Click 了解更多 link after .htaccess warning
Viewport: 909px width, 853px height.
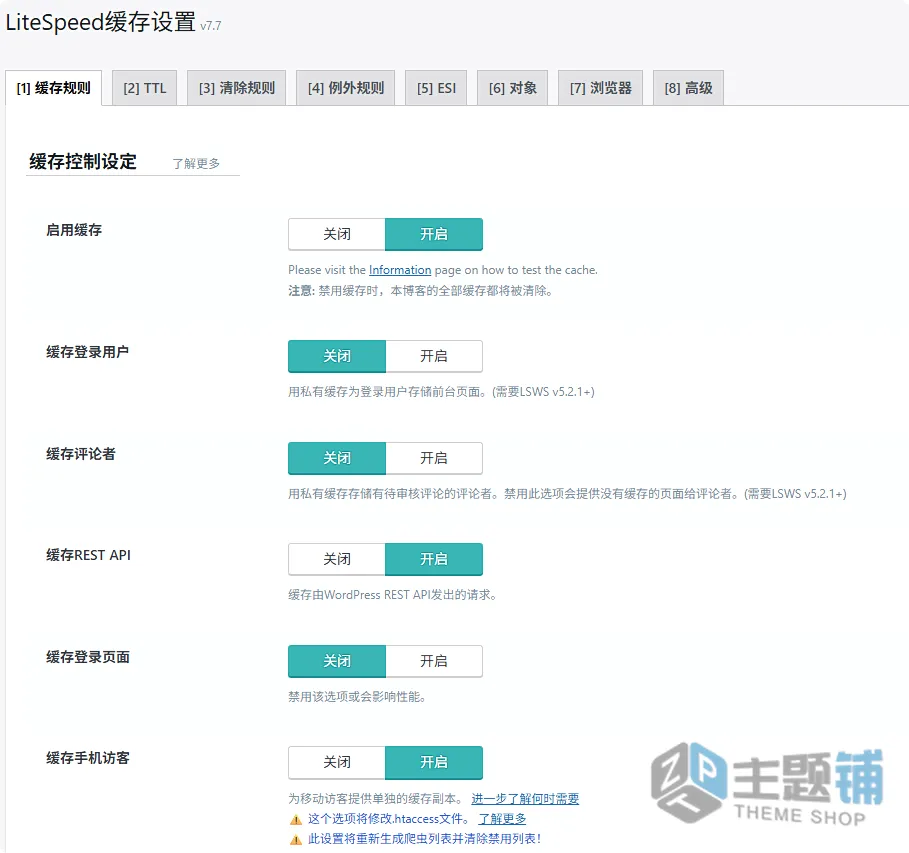(x=502, y=819)
